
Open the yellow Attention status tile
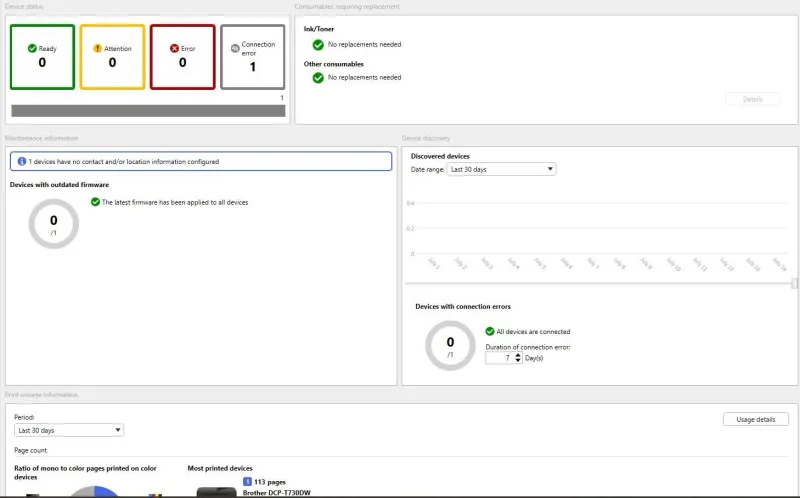pyautogui.click(x=112, y=57)
